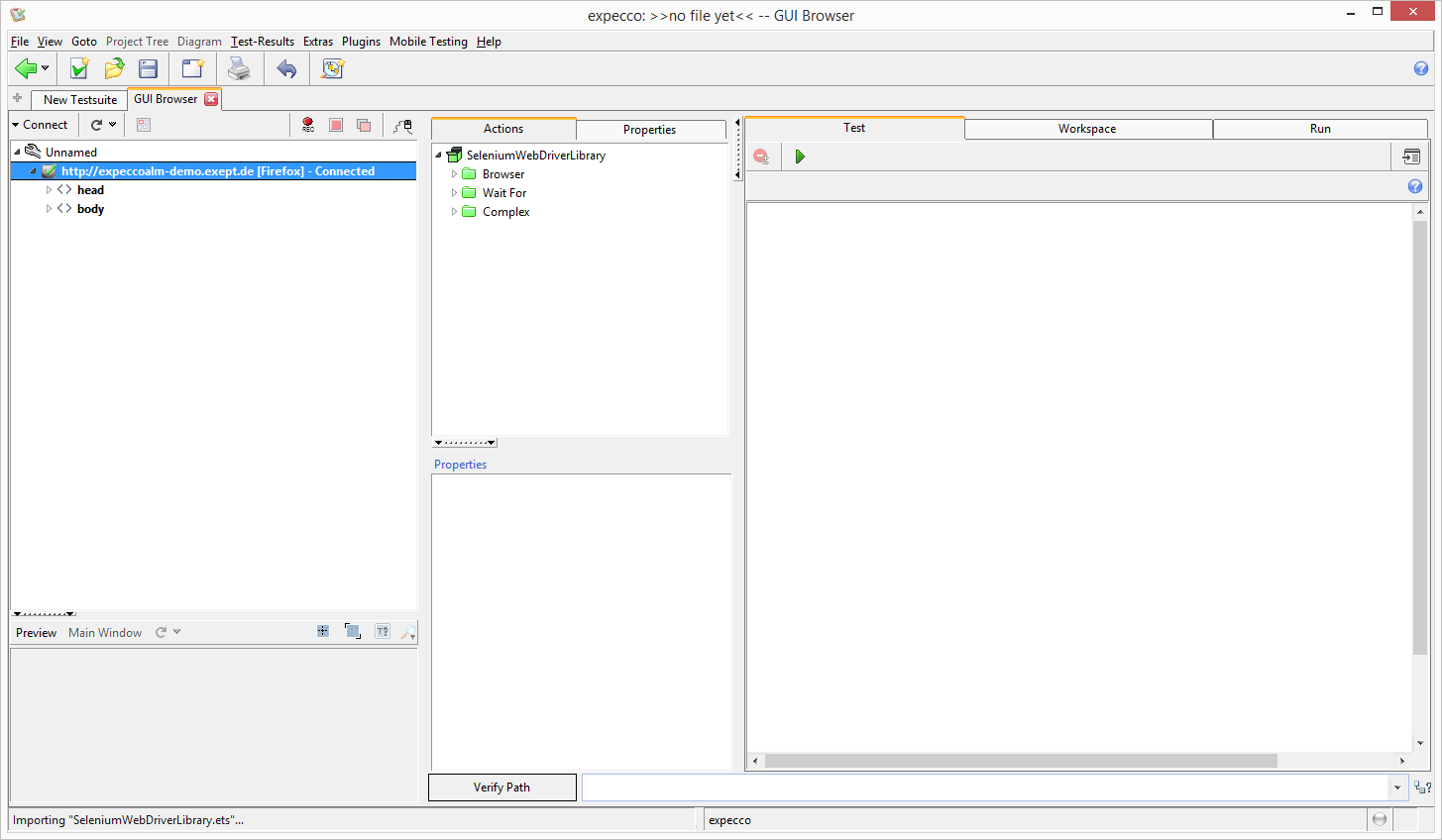Expand the Wait For folder

tap(455, 193)
